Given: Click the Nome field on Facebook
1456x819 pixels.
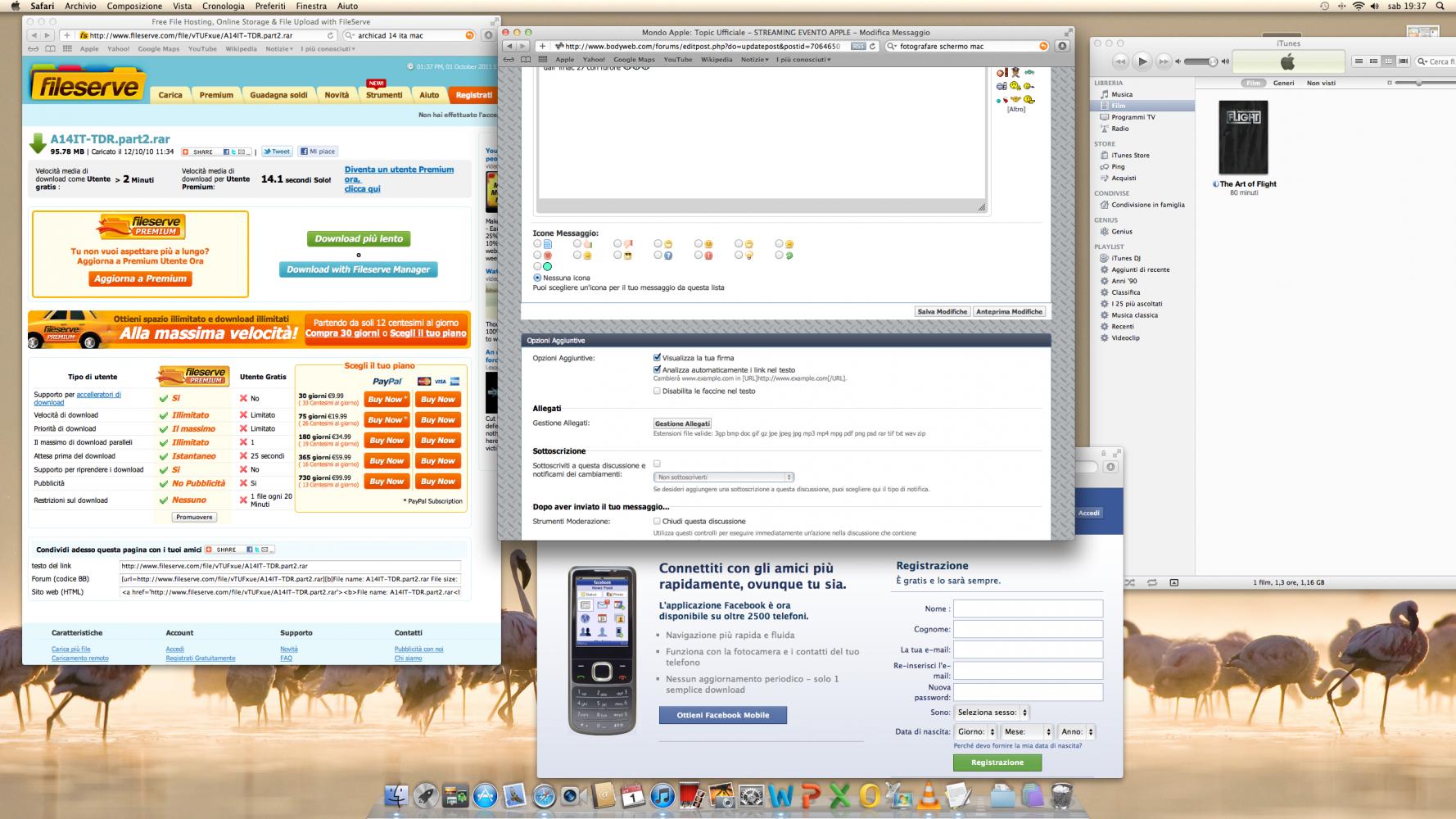Looking at the screenshot, I should (x=1028, y=609).
